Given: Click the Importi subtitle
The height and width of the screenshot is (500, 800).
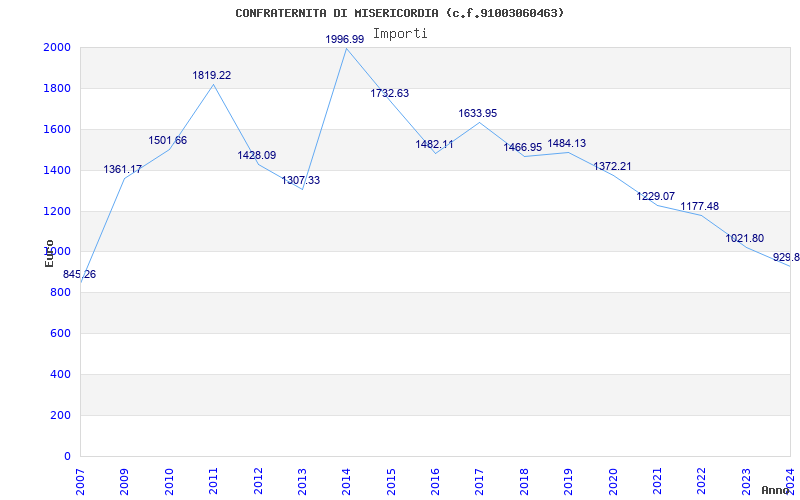Looking at the screenshot, I should pyautogui.click(x=400, y=33).
